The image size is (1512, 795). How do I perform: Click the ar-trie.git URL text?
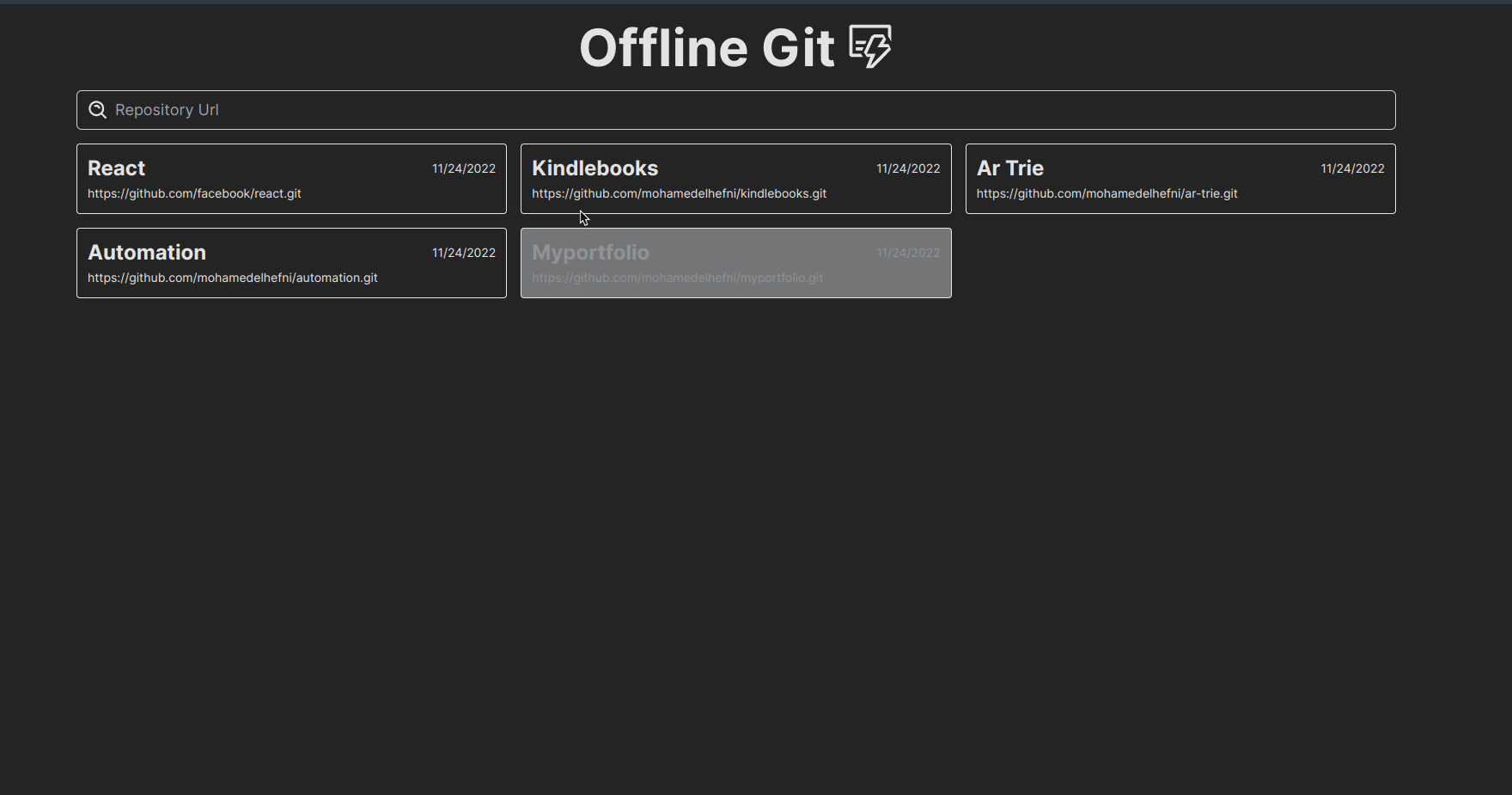click(x=1107, y=193)
